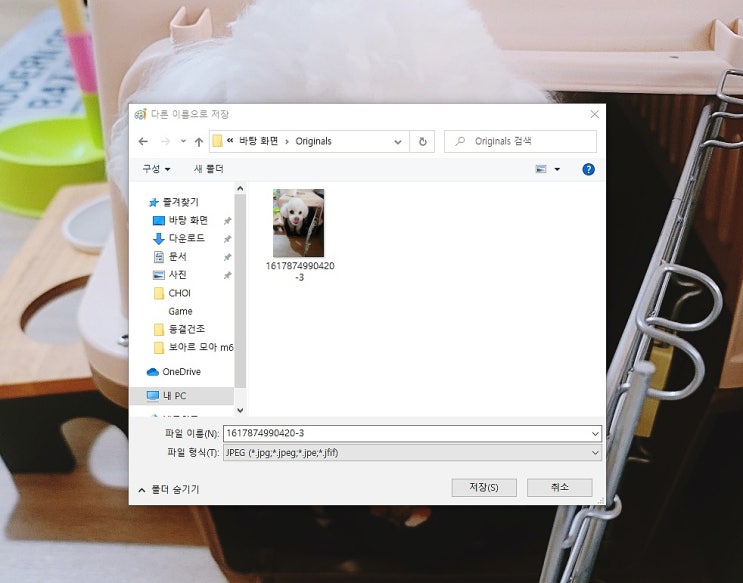The height and width of the screenshot is (583, 743).
Task: Click the magnifier search icon
Action: [460, 141]
